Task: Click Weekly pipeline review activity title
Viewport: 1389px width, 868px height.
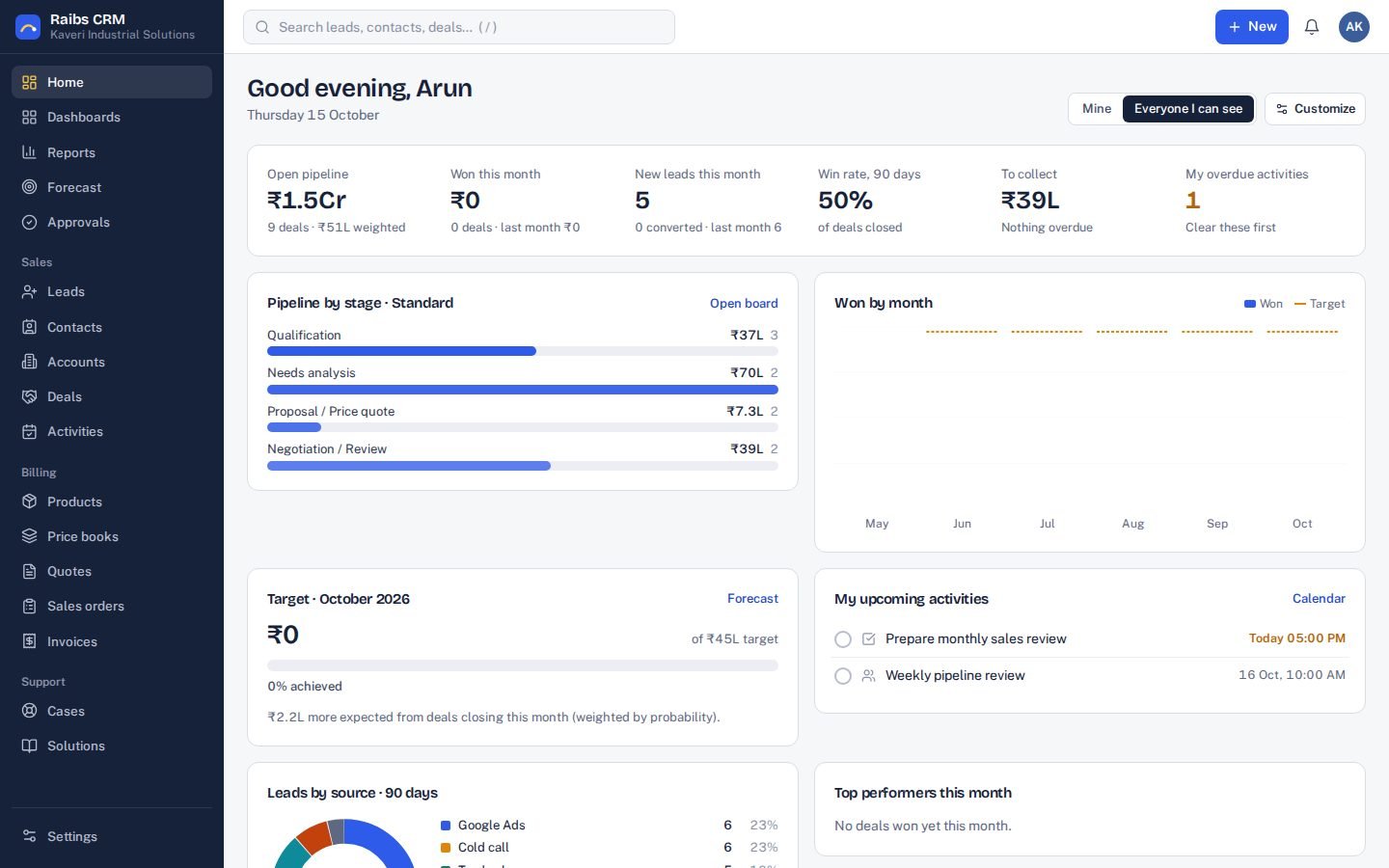Action: (x=955, y=675)
